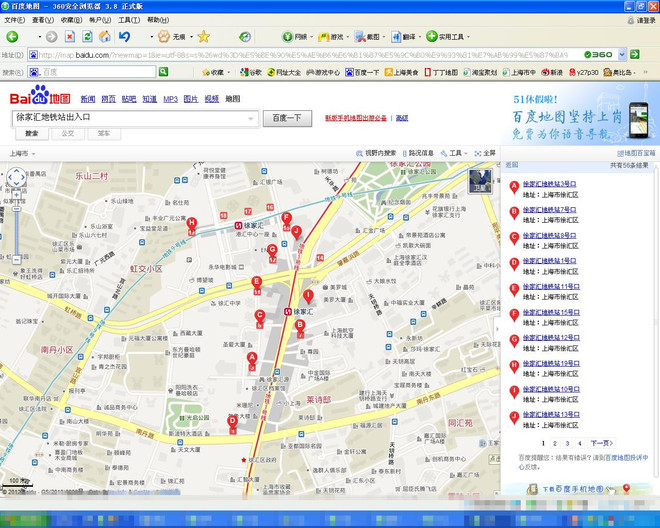The image size is (660, 528).
Task: Open result 徐家汇地铁站11号口
Action: (551, 286)
